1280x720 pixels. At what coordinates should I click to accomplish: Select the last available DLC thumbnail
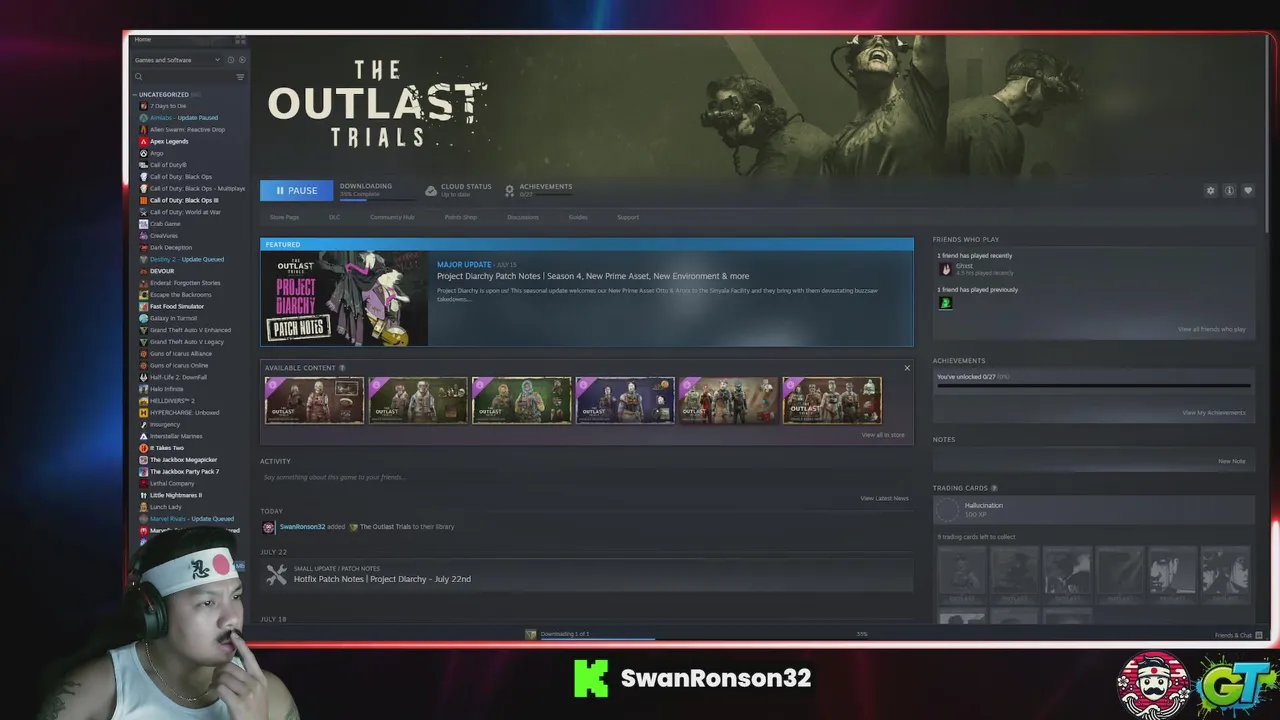(832, 400)
